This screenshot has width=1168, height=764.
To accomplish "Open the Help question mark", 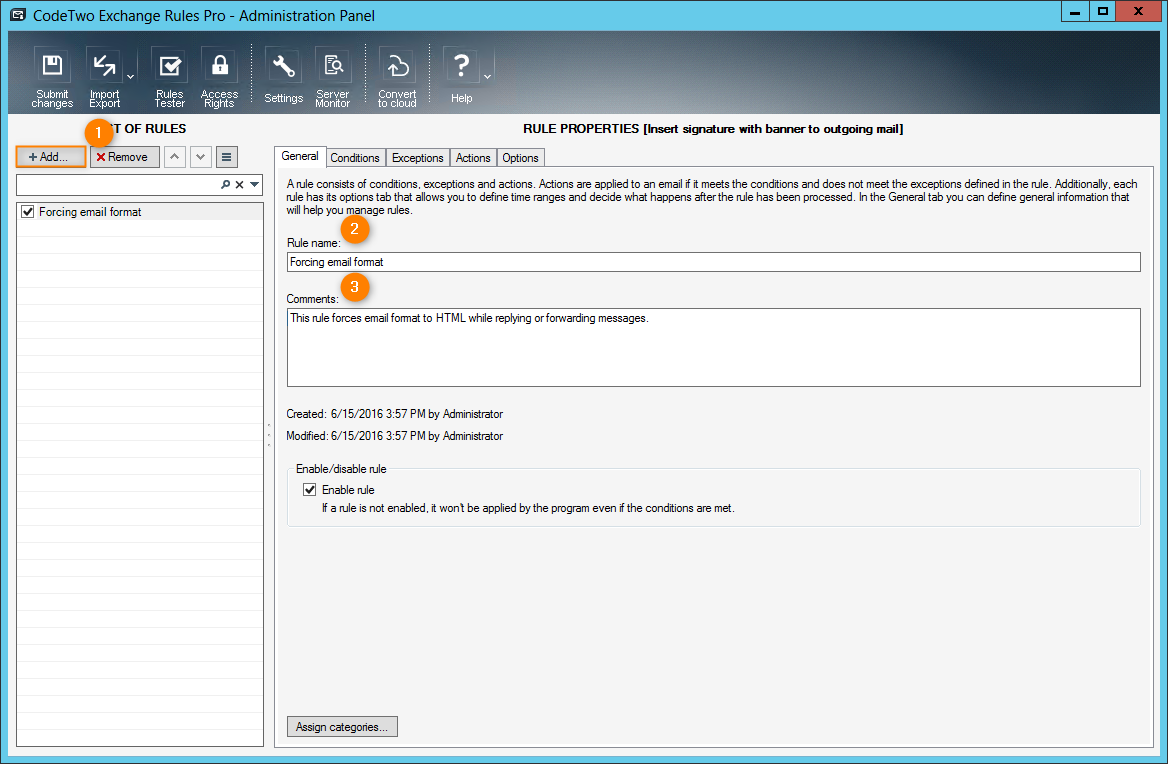I will point(461,77).
